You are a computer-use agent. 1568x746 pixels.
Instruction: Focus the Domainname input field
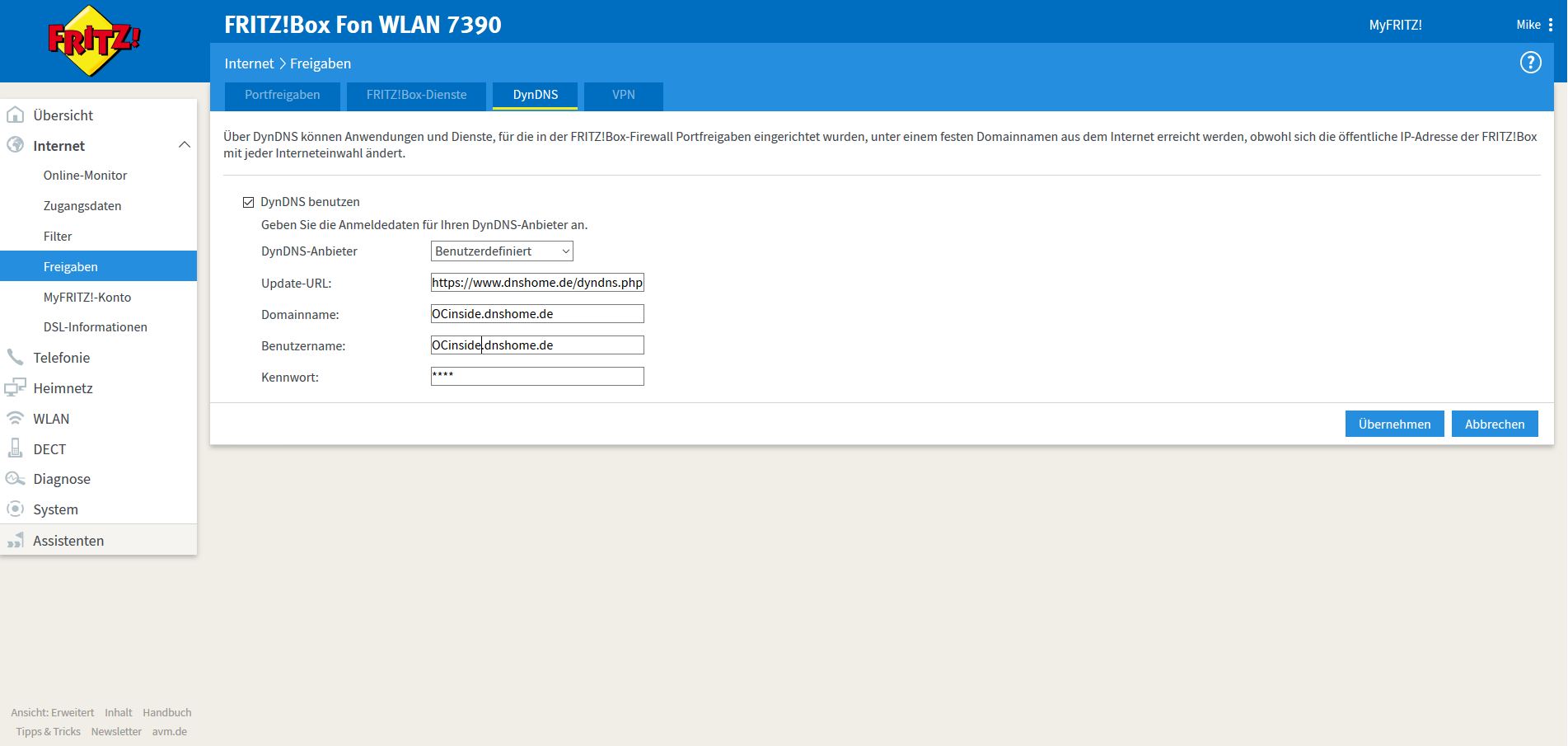pos(537,314)
